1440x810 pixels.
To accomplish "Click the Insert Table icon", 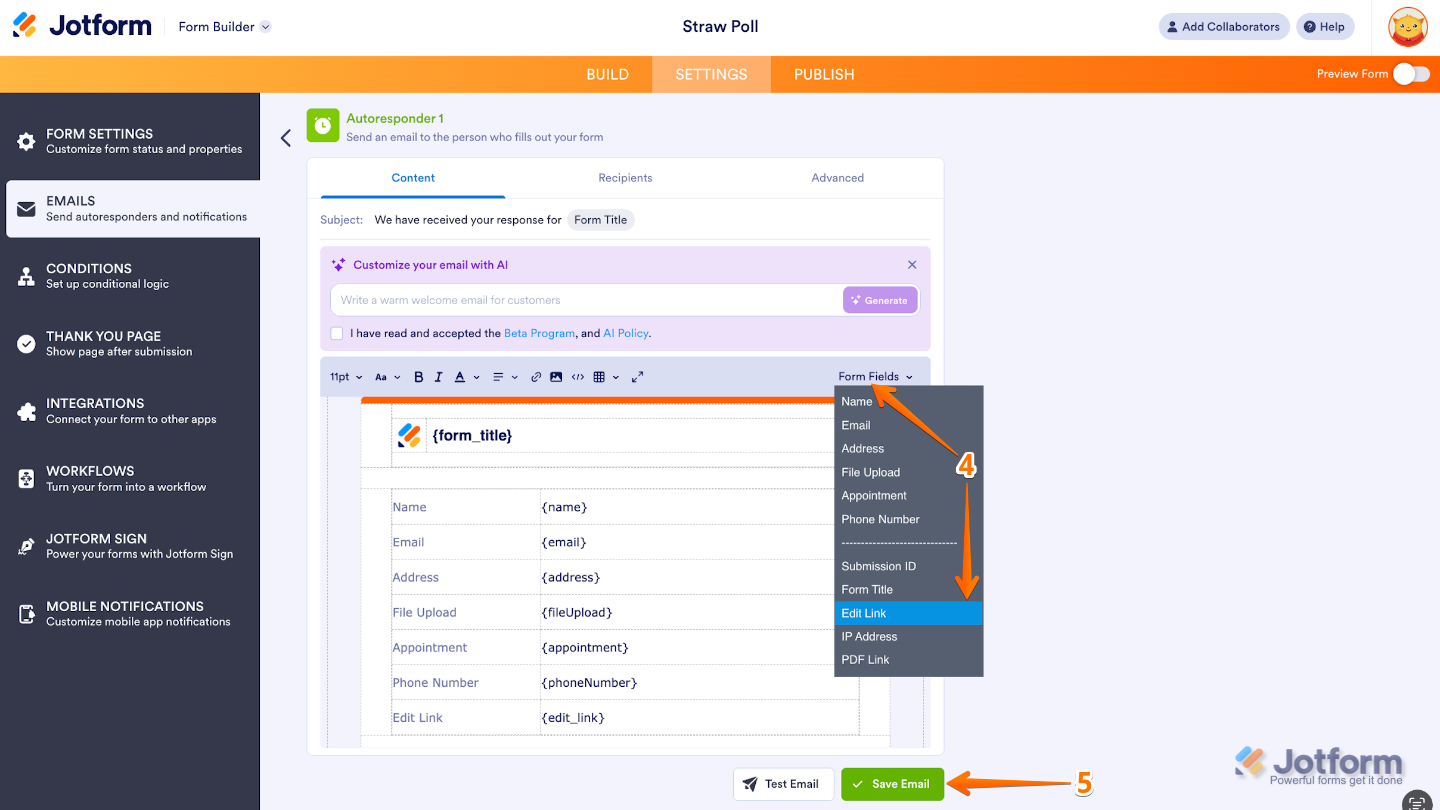I will [x=600, y=377].
